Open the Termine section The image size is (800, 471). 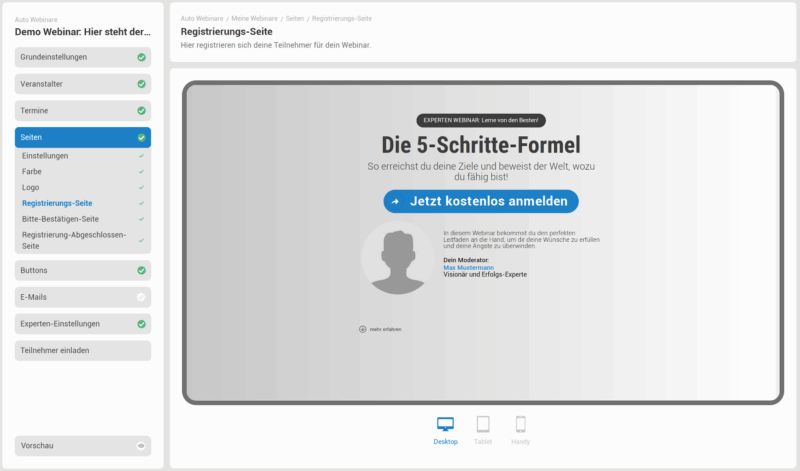(83, 111)
